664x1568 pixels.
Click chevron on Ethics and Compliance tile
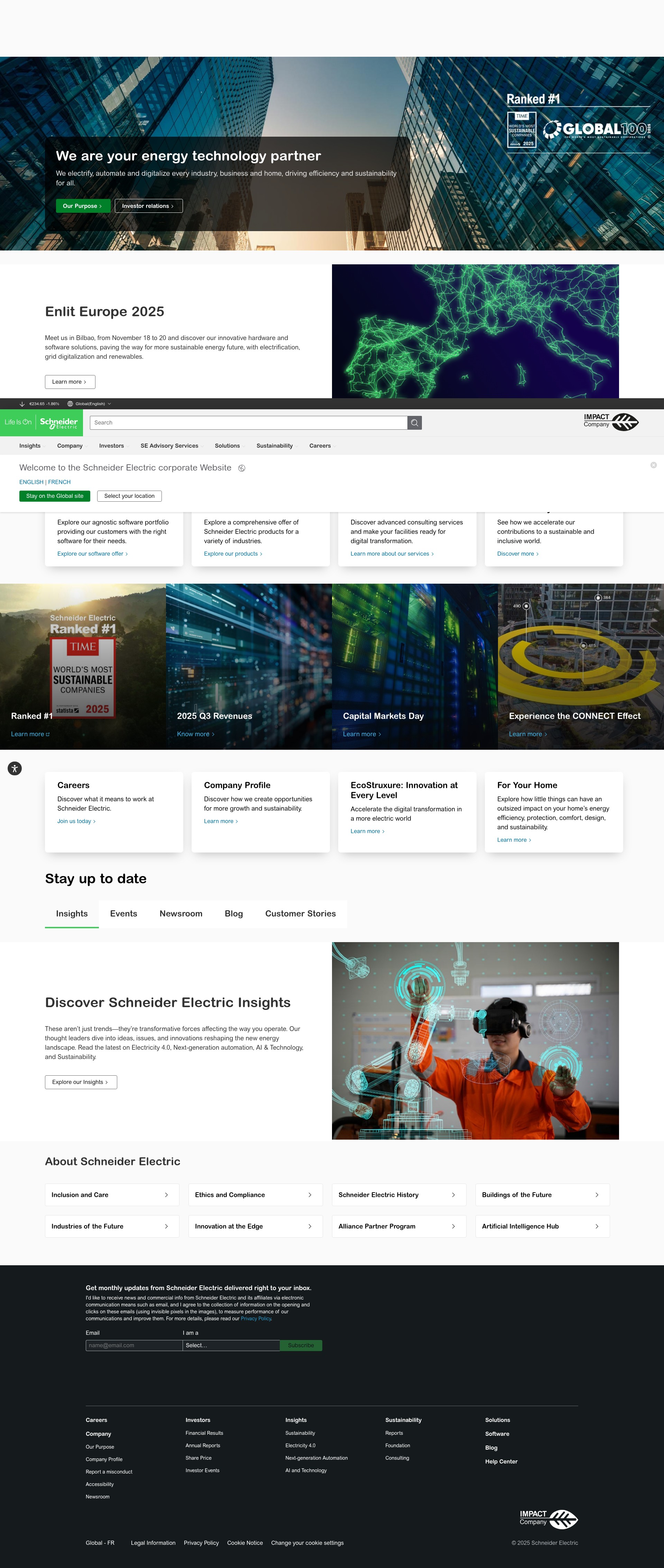click(310, 1195)
